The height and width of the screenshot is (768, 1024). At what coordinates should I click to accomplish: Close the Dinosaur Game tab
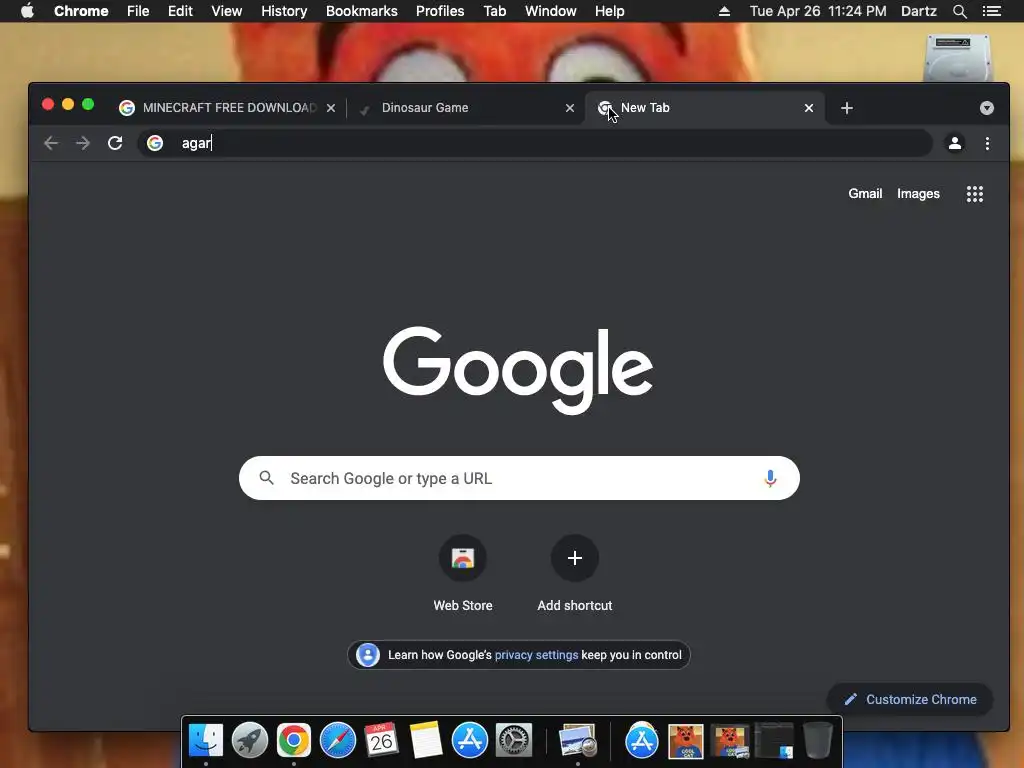point(570,108)
